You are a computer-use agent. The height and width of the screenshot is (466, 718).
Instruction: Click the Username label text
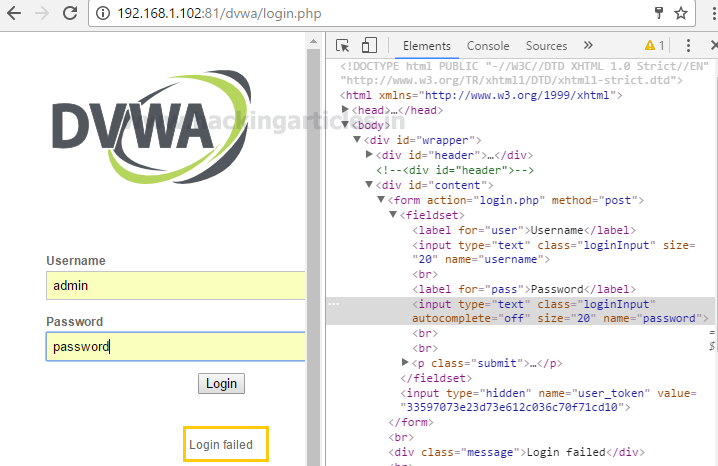(x=76, y=260)
